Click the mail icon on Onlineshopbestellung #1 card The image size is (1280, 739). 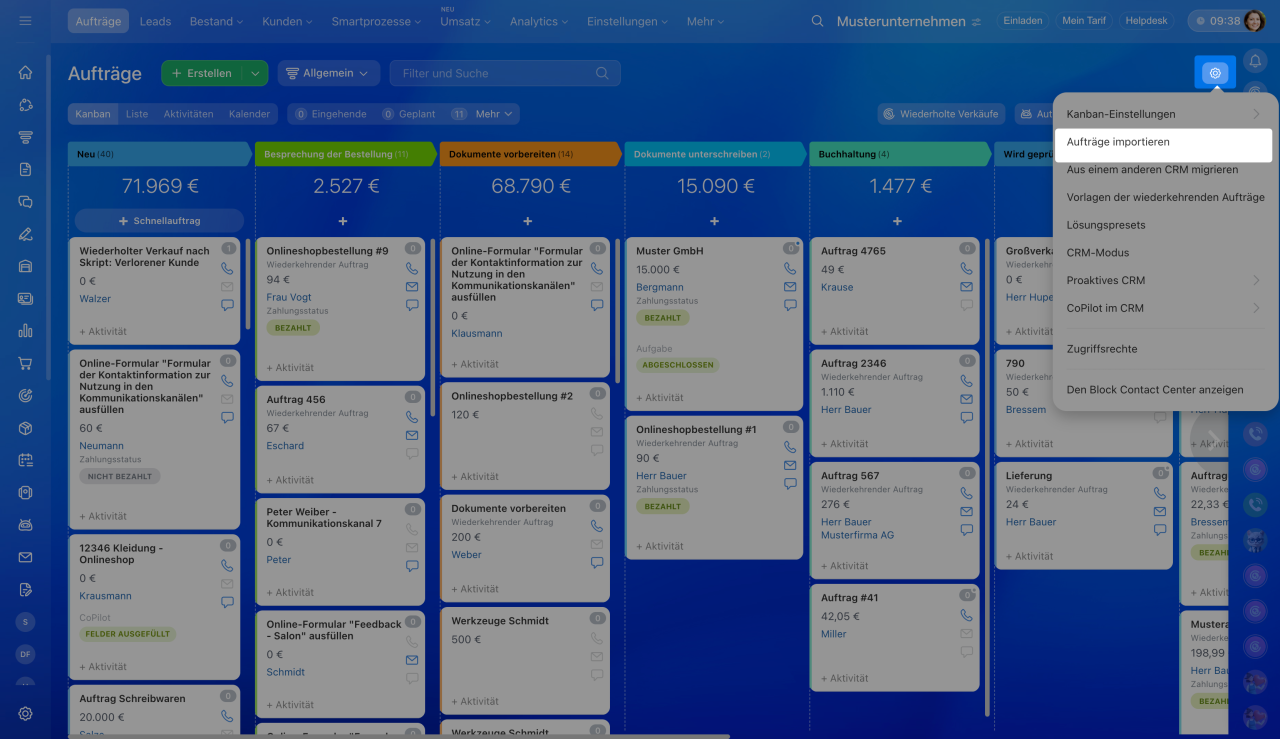tap(790, 465)
